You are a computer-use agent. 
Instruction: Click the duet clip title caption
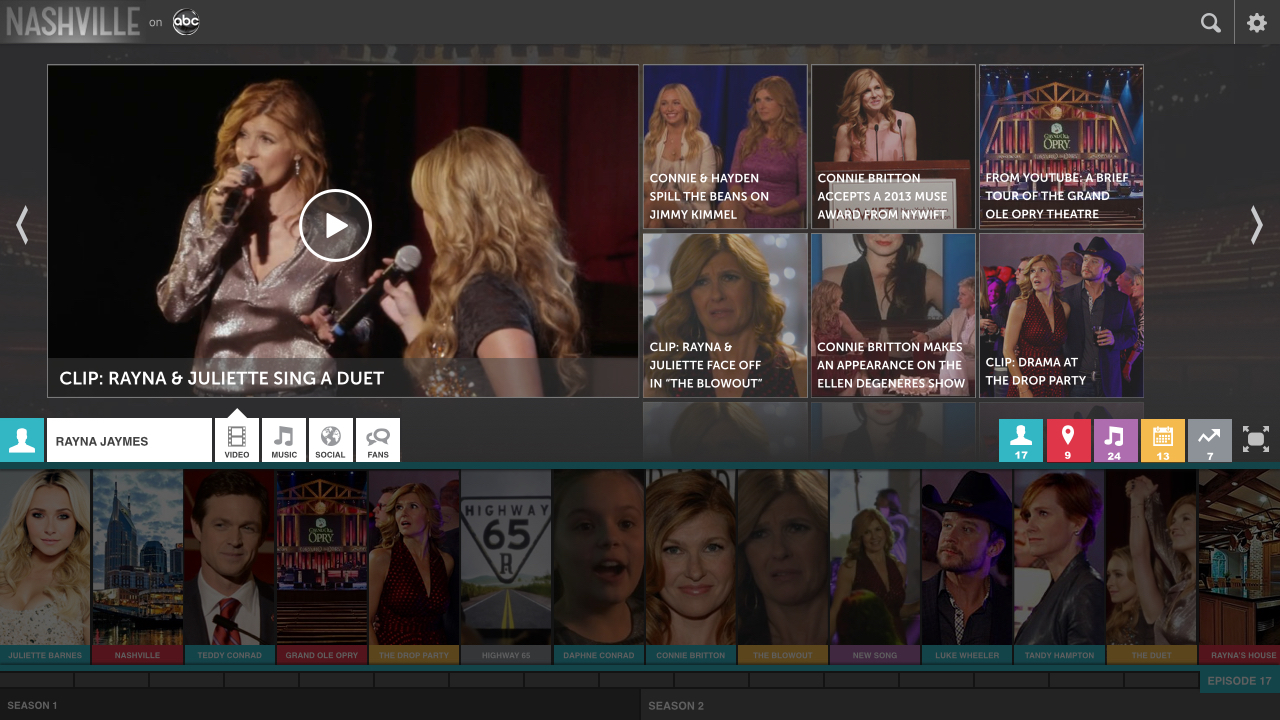click(222, 378)
